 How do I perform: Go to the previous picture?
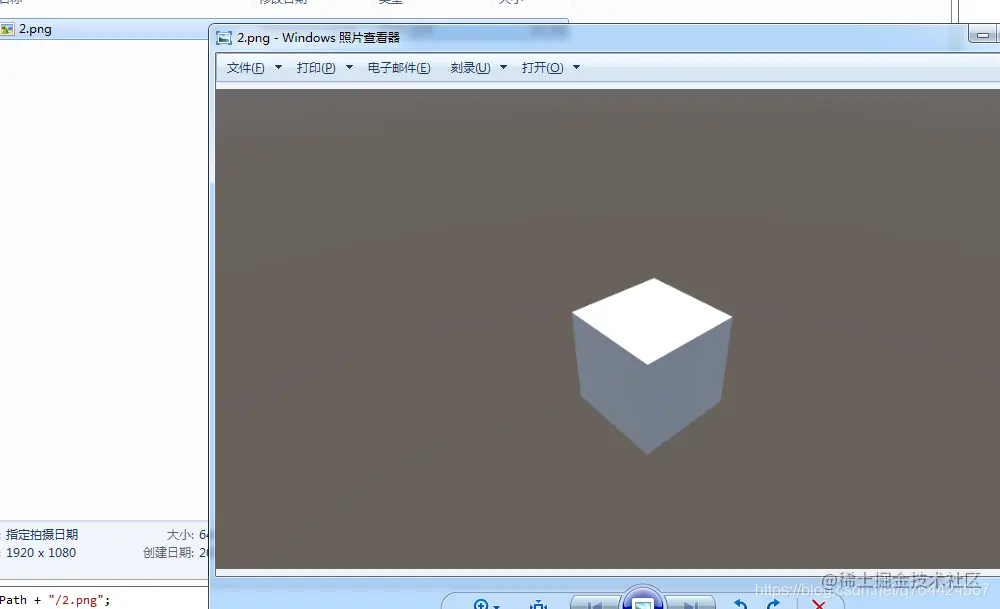tap(595, 603)
